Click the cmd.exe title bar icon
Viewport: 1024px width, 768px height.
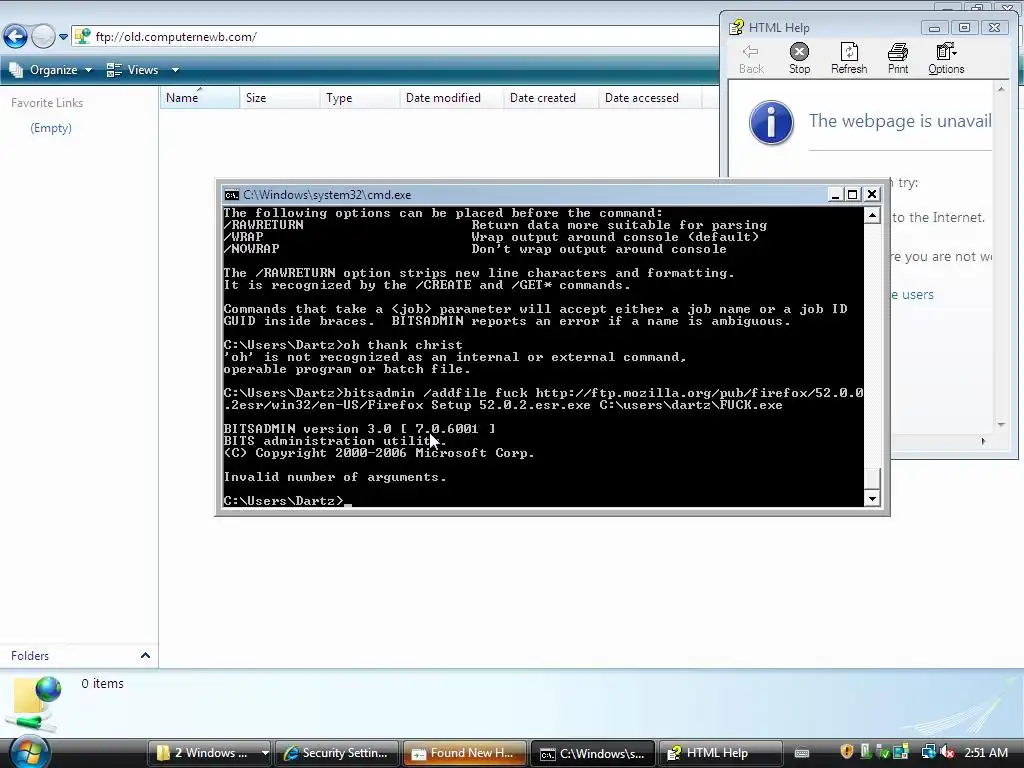coord(231,195)
